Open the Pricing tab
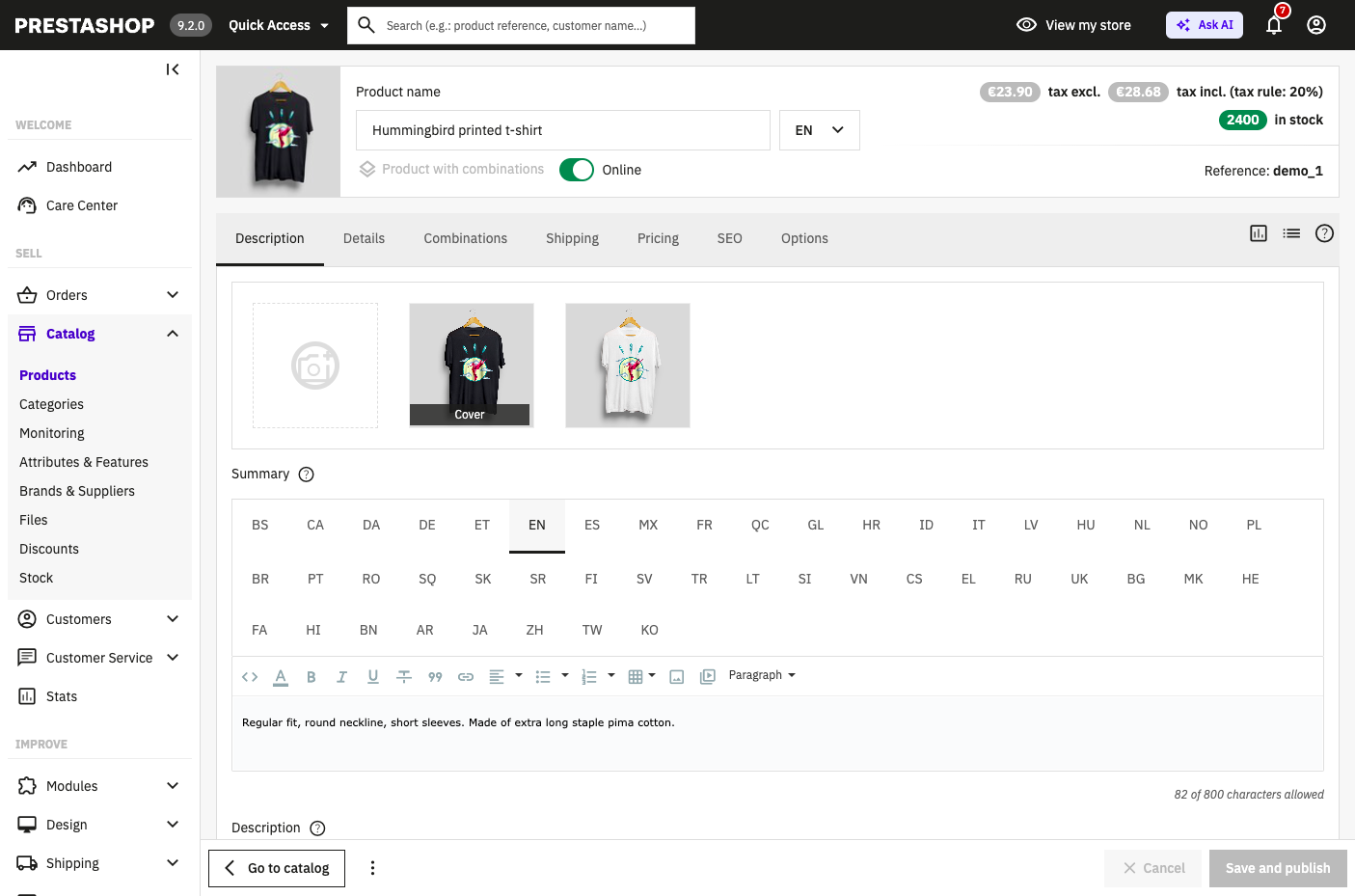1355x896 pixels. pos(658,238)
